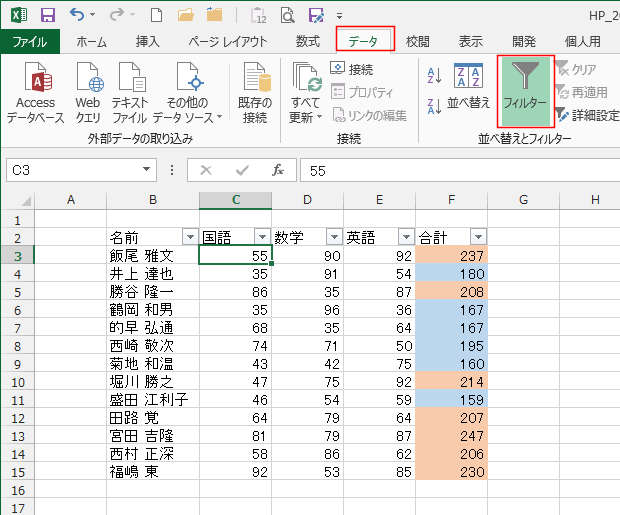Import data from Access データベース
This screenshot has height=515, width=620.
pos(36,92)
